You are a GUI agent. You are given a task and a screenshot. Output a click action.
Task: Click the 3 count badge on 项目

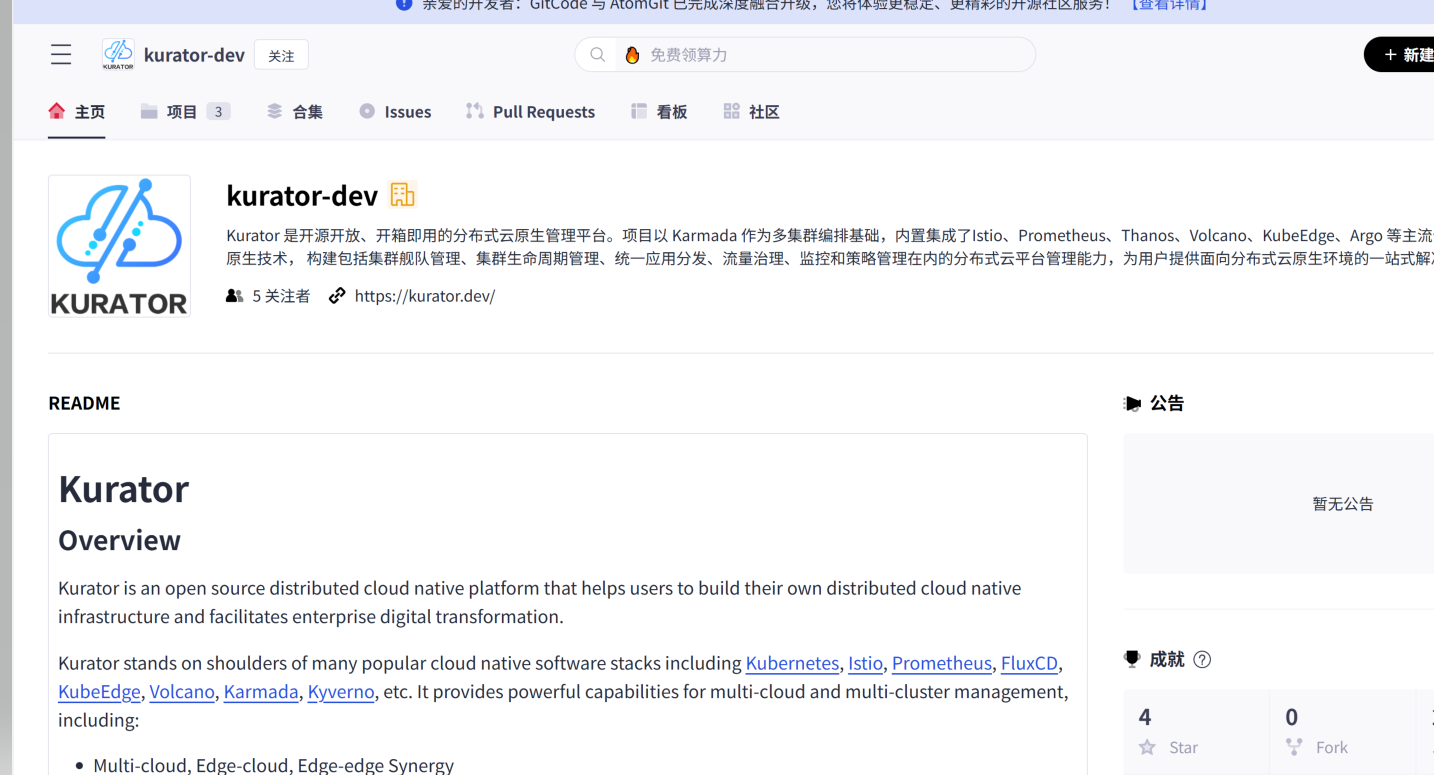218,111
